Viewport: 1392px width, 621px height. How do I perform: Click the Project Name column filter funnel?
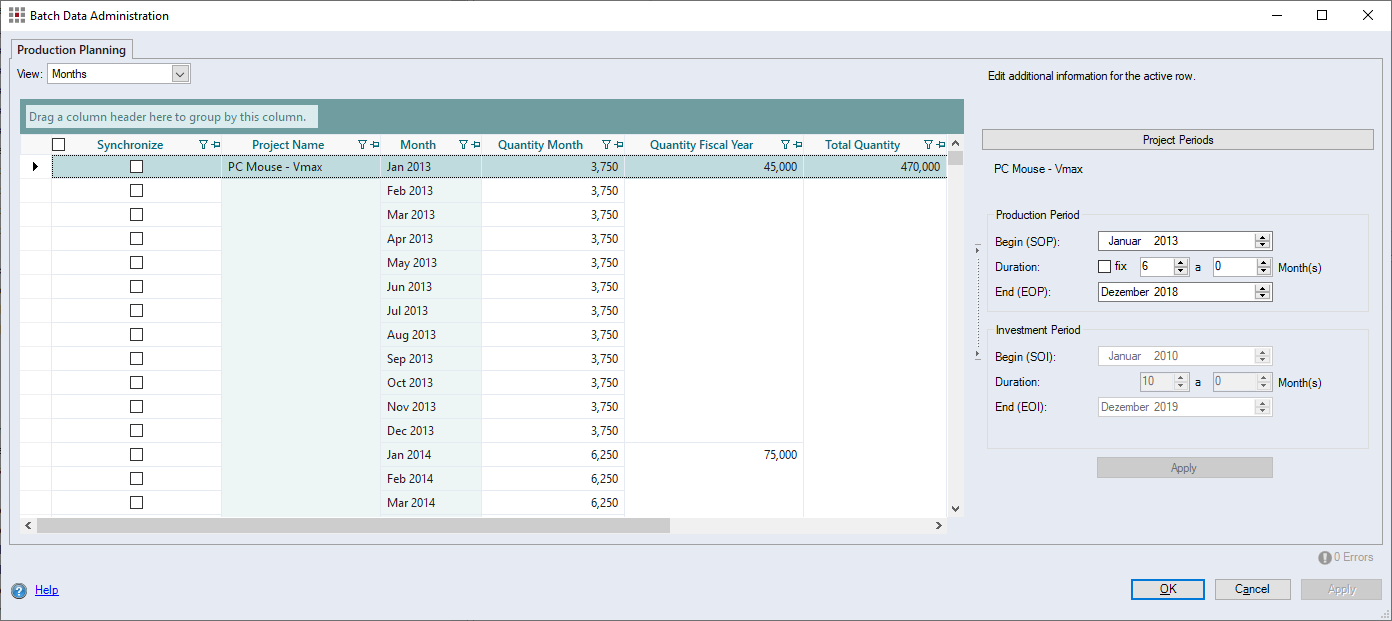click(362, 145)
